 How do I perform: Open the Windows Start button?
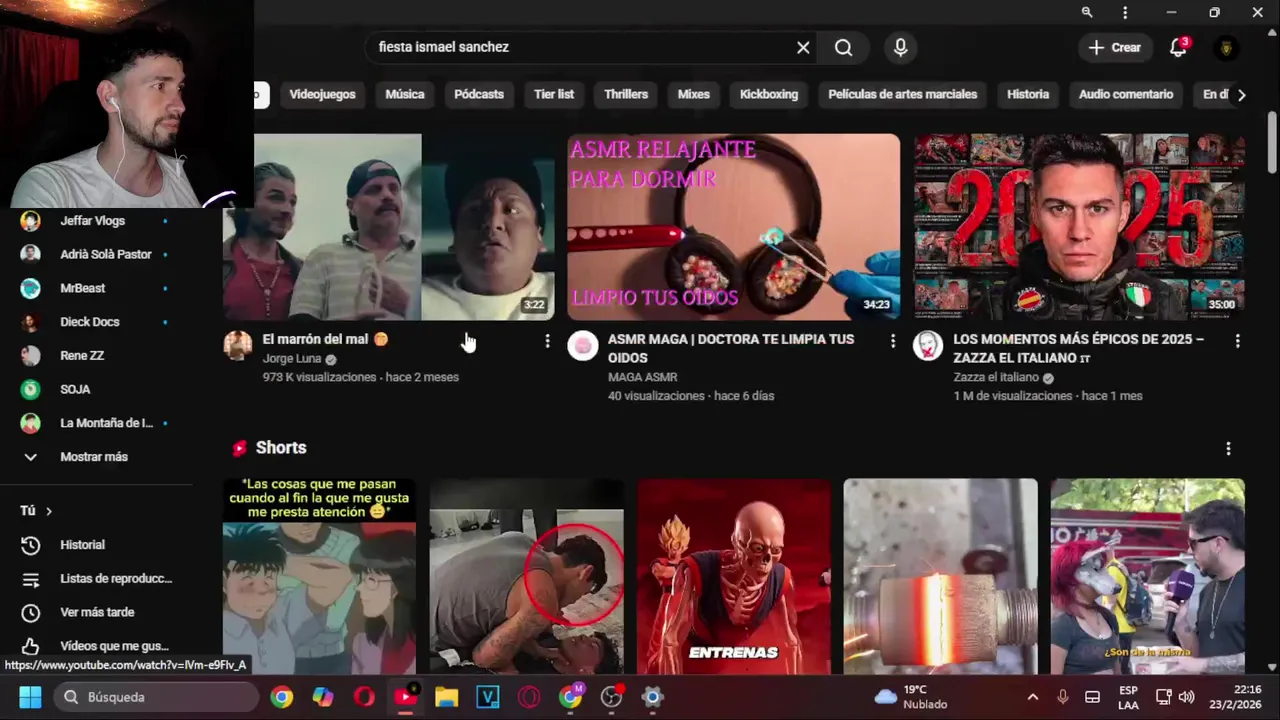[29, 697]
